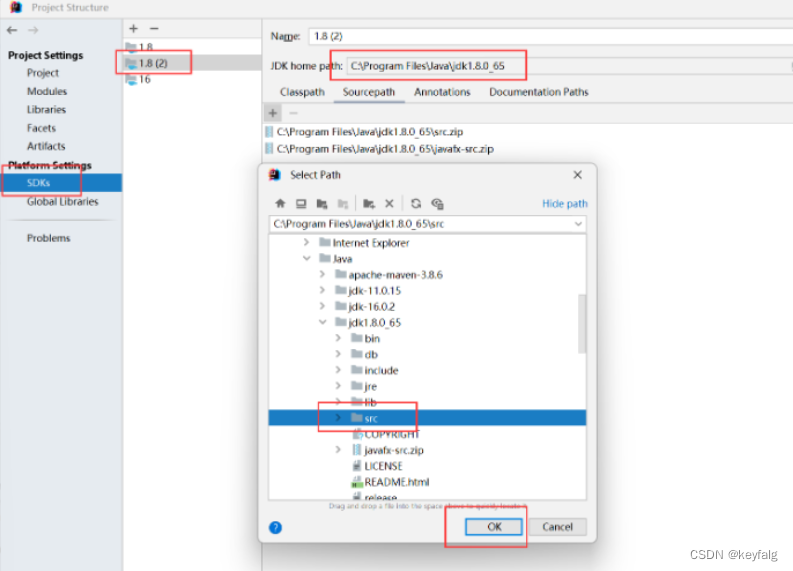Expand the apache-maven-3.8.6 folder
The image size is (793, 571).
tap(322, 275)
